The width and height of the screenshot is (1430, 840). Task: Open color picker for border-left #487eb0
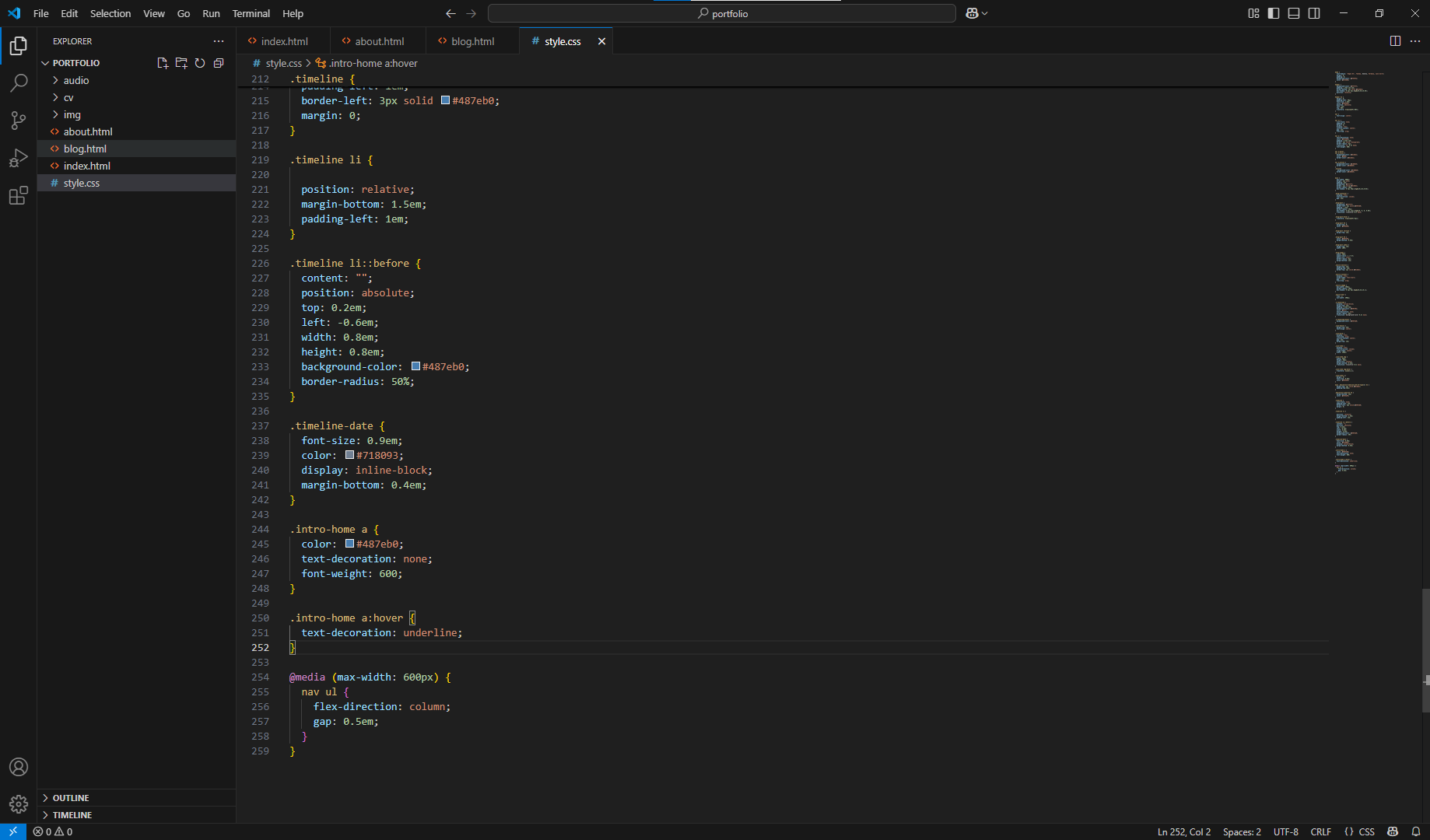[x=446, y=100]
